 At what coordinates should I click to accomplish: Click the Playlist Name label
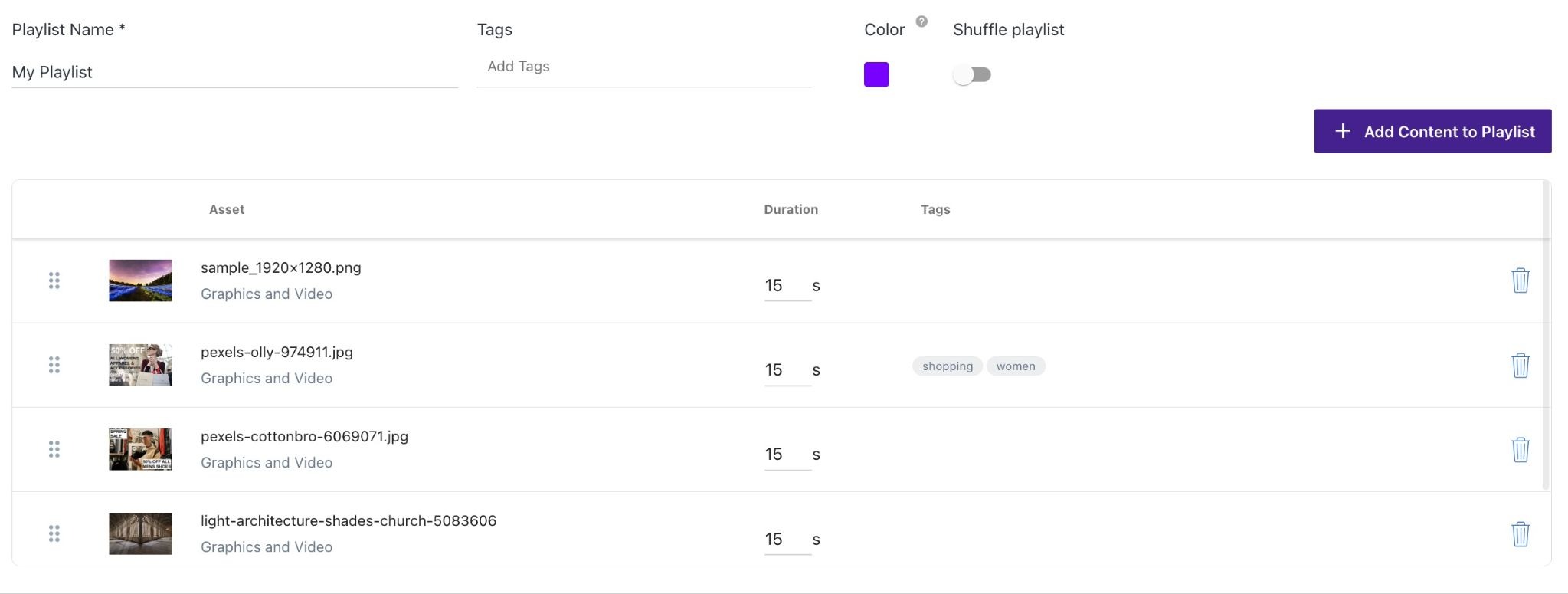(x=68, y=30)
